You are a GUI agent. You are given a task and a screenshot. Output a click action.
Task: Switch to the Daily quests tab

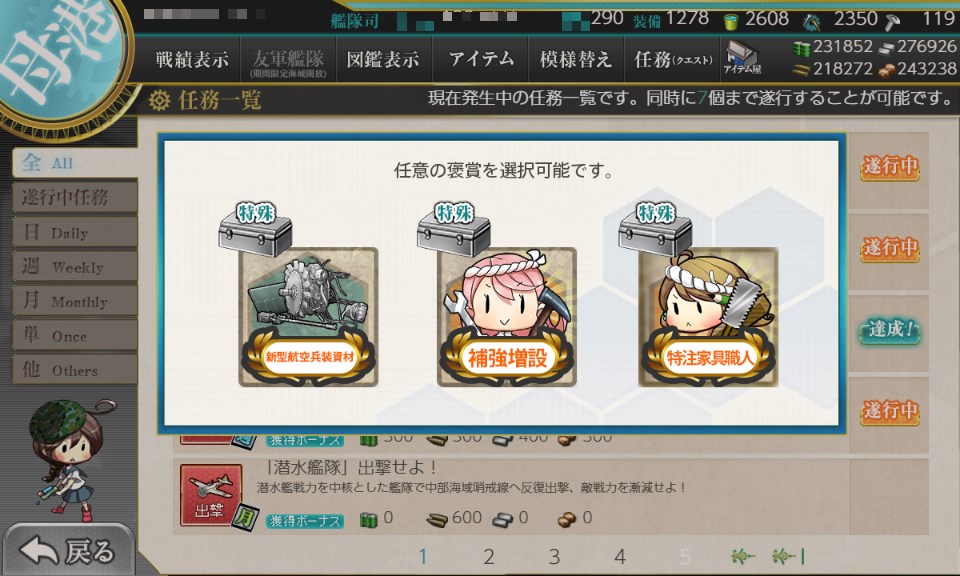[74, 232]
